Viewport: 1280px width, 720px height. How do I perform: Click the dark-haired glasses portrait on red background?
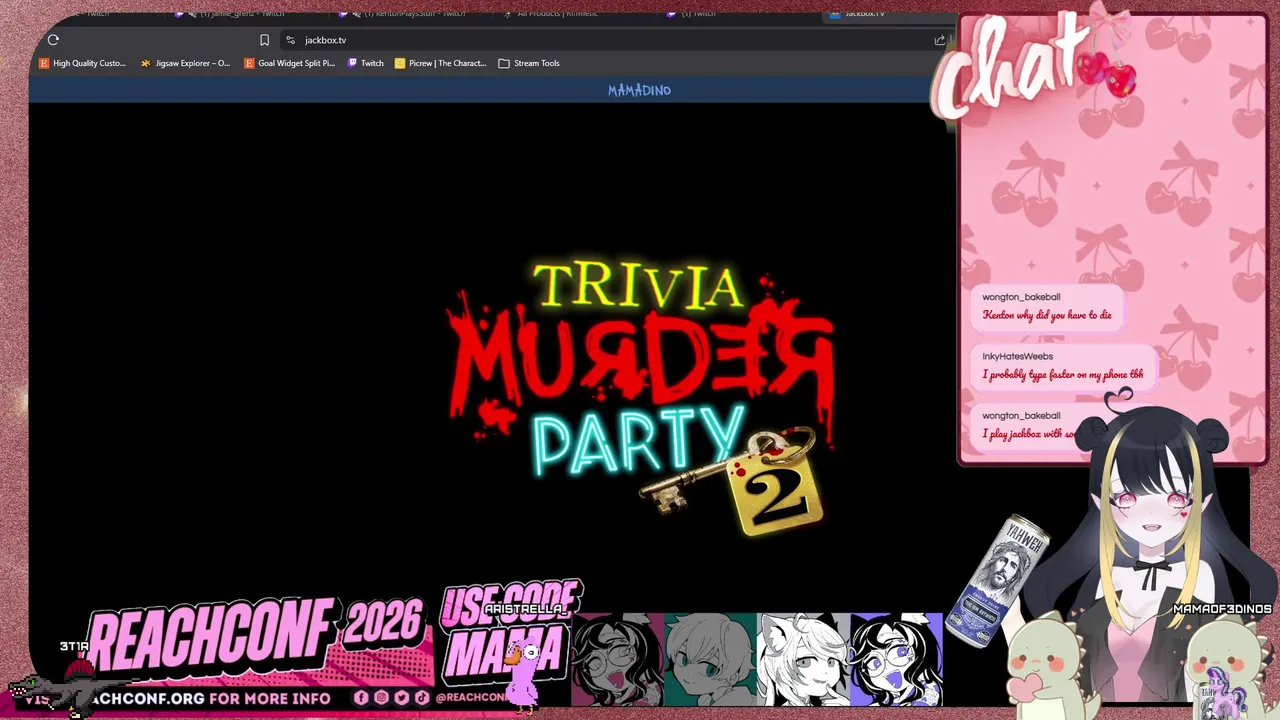617,660
